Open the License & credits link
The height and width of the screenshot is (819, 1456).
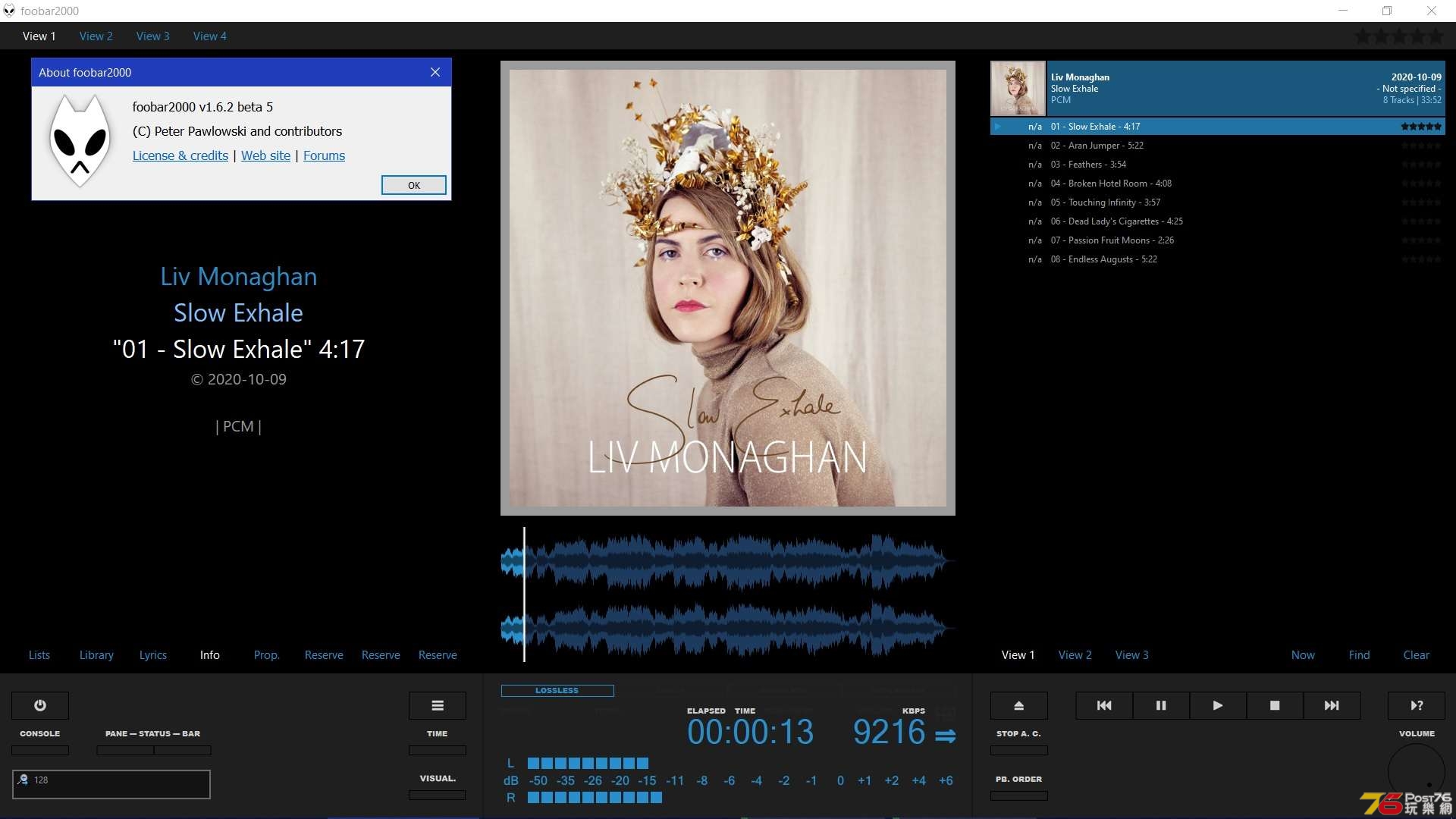click(x=180, y=155)
